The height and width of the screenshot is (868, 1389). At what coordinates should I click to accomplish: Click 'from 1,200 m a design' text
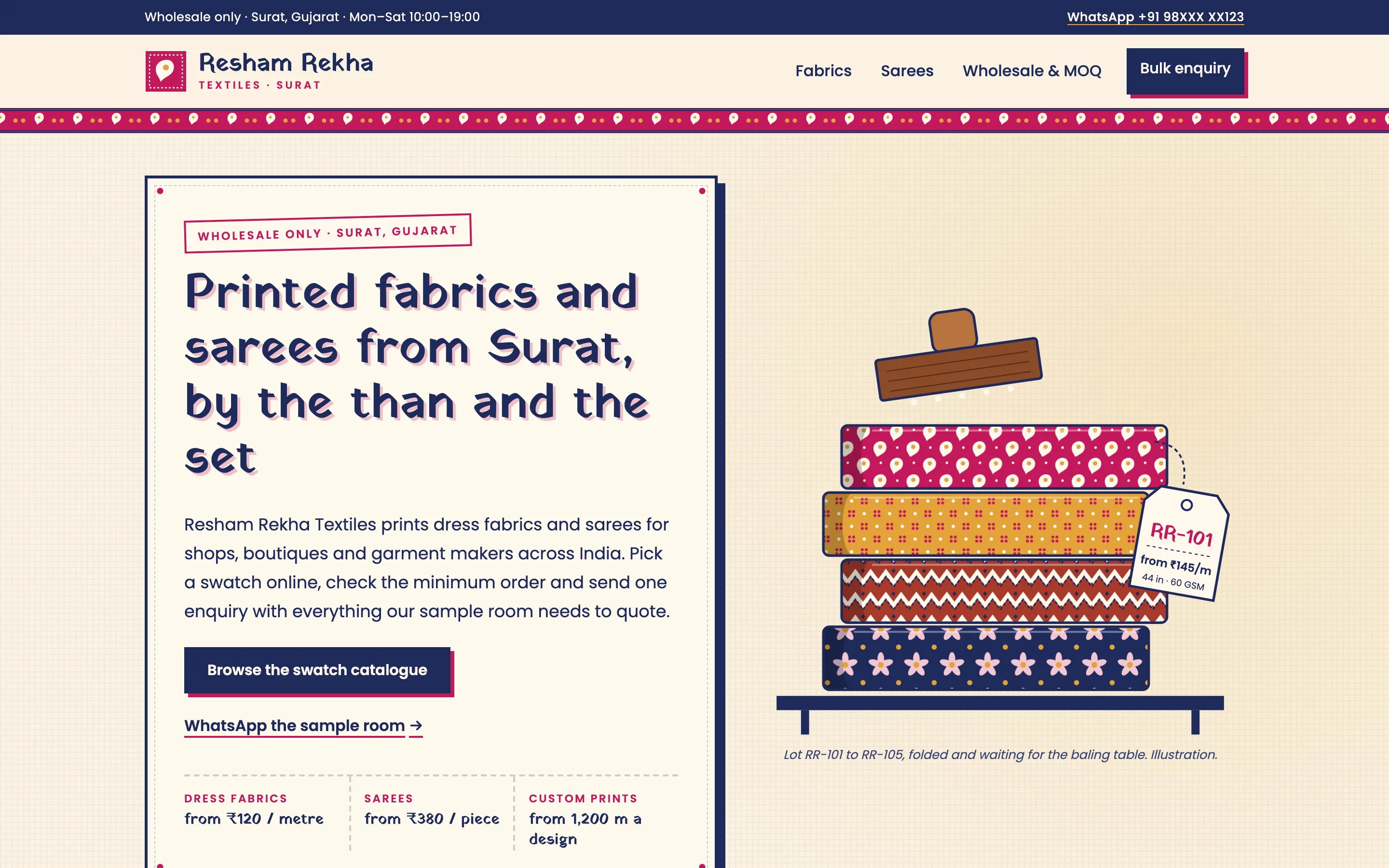coord(586,829)
